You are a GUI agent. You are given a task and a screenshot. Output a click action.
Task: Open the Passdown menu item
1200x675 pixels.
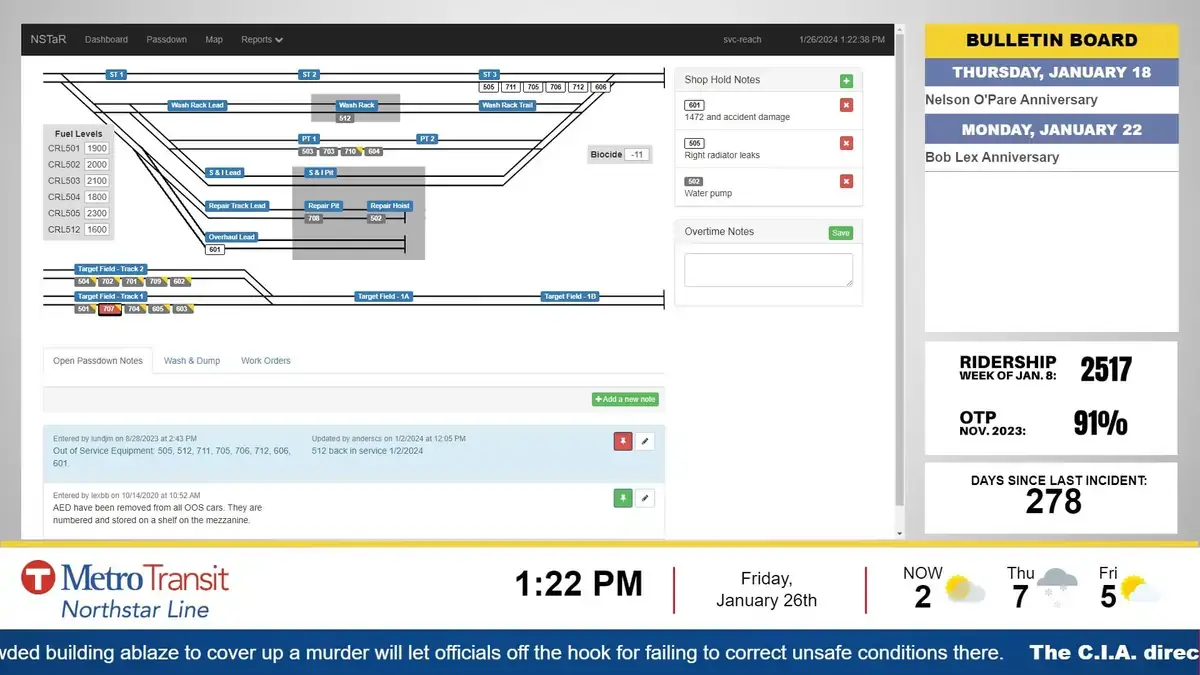click(166, 40)
